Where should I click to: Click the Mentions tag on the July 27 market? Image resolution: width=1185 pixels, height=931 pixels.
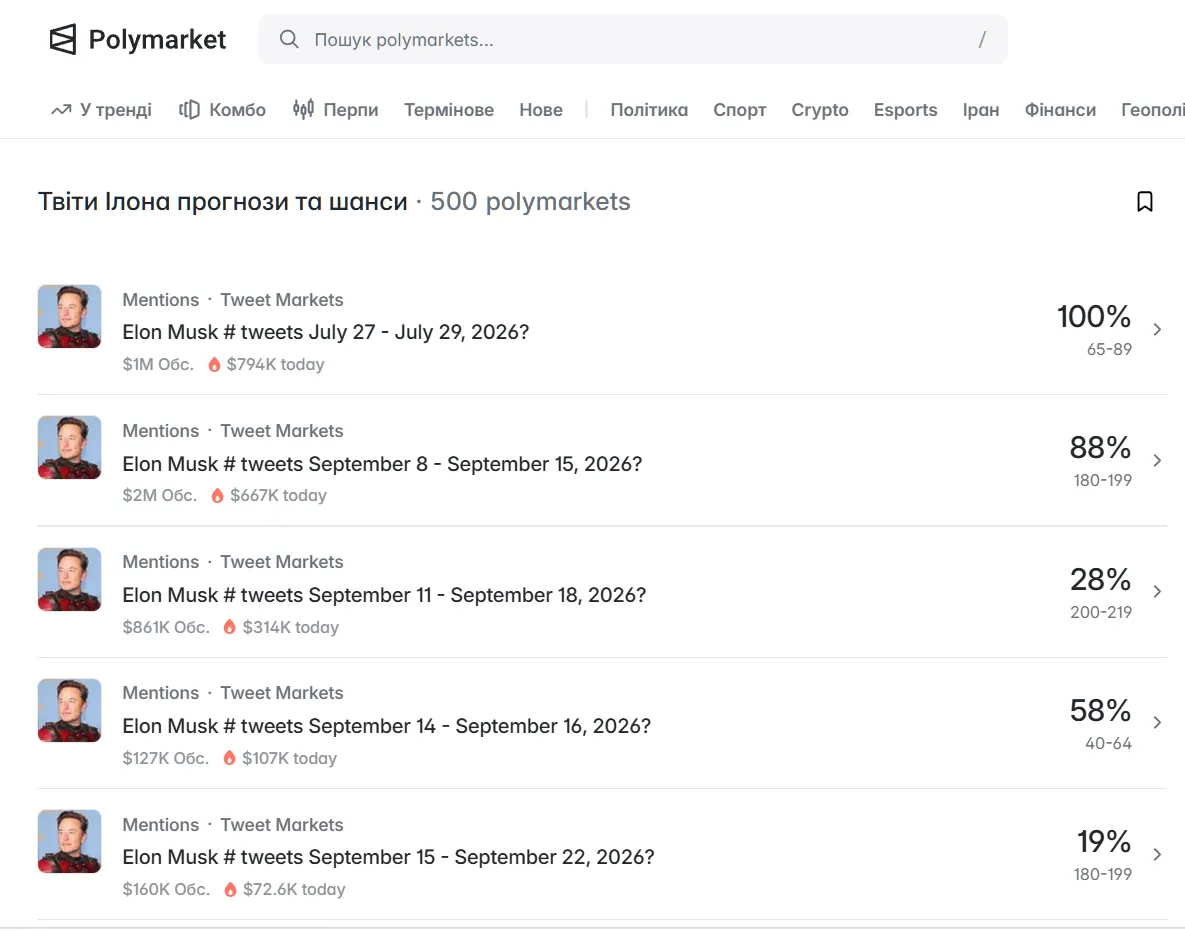[161, 300]
